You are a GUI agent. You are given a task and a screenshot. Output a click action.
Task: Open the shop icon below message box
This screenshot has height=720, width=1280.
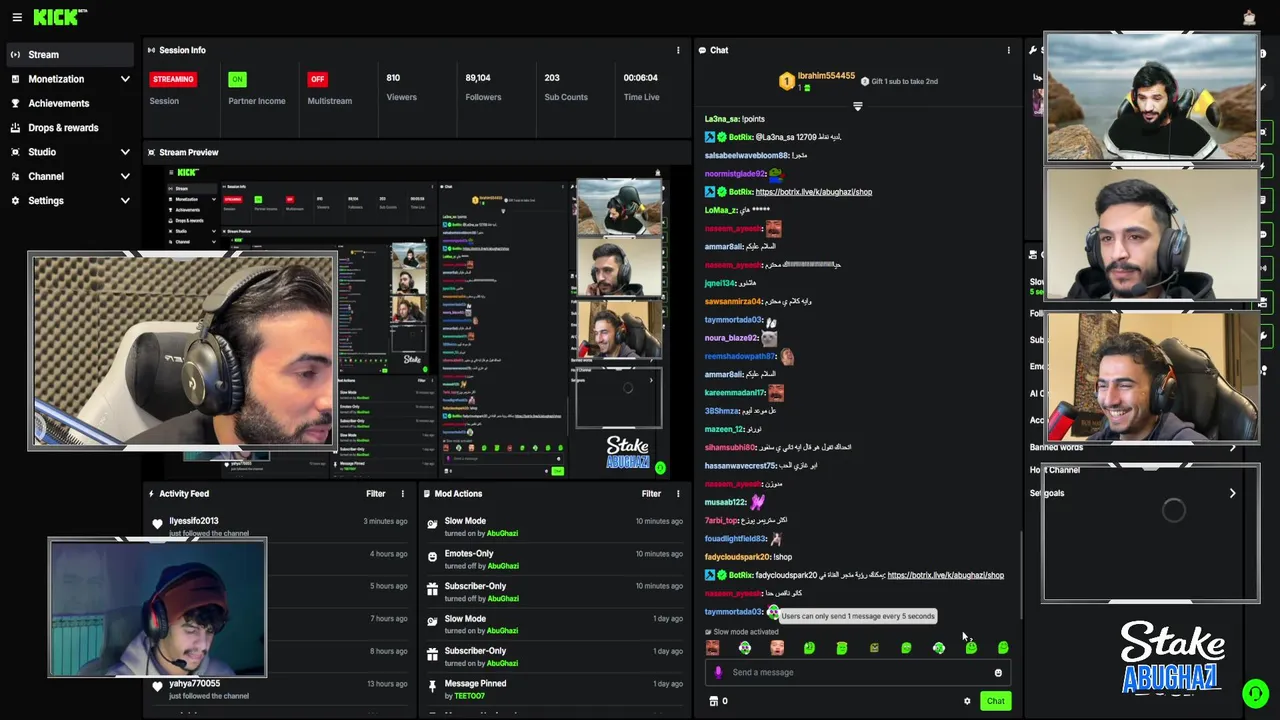click(x=714, y=701)
